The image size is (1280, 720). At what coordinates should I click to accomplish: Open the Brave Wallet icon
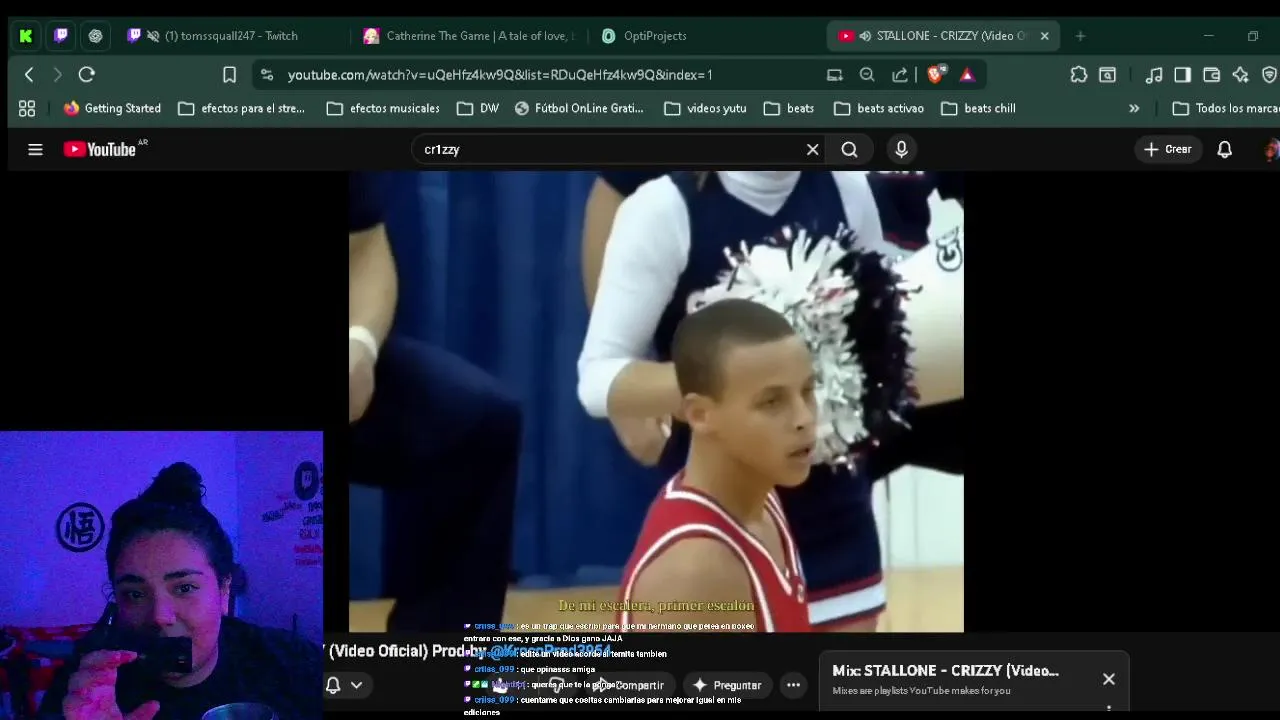pyautogui.click(x=1211, y=75)
